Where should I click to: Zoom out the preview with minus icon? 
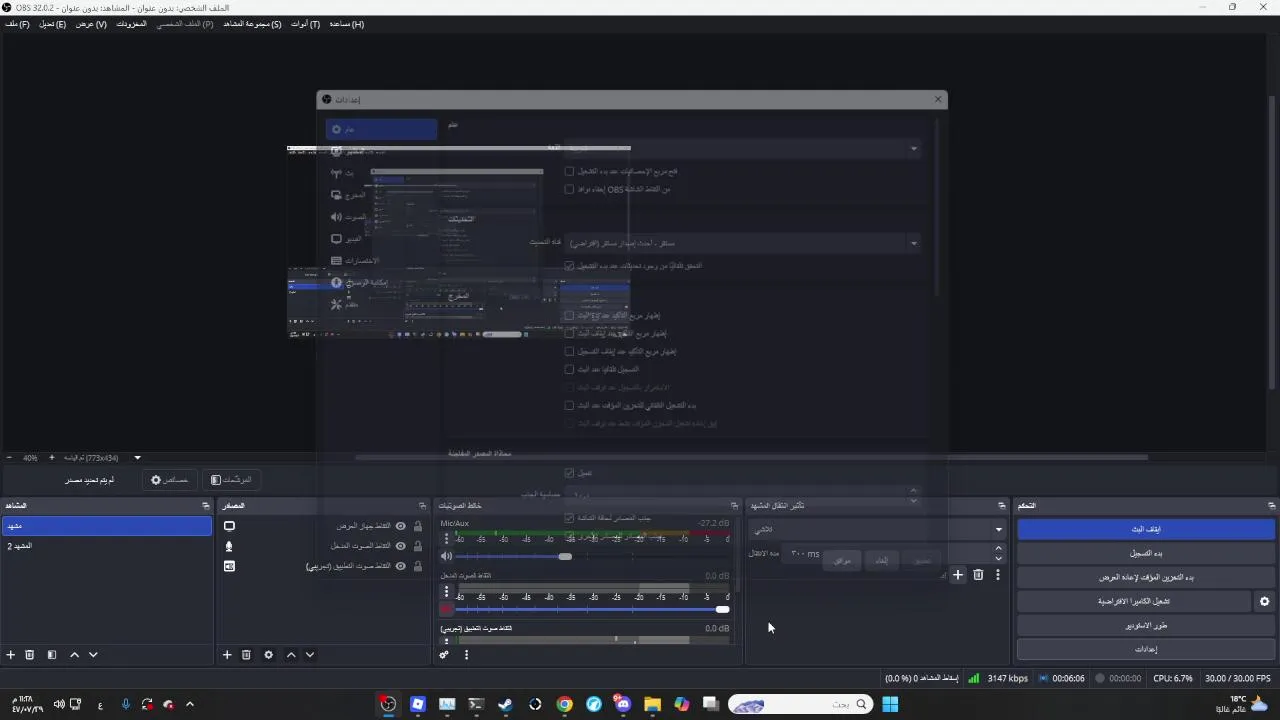pos(9,458)
